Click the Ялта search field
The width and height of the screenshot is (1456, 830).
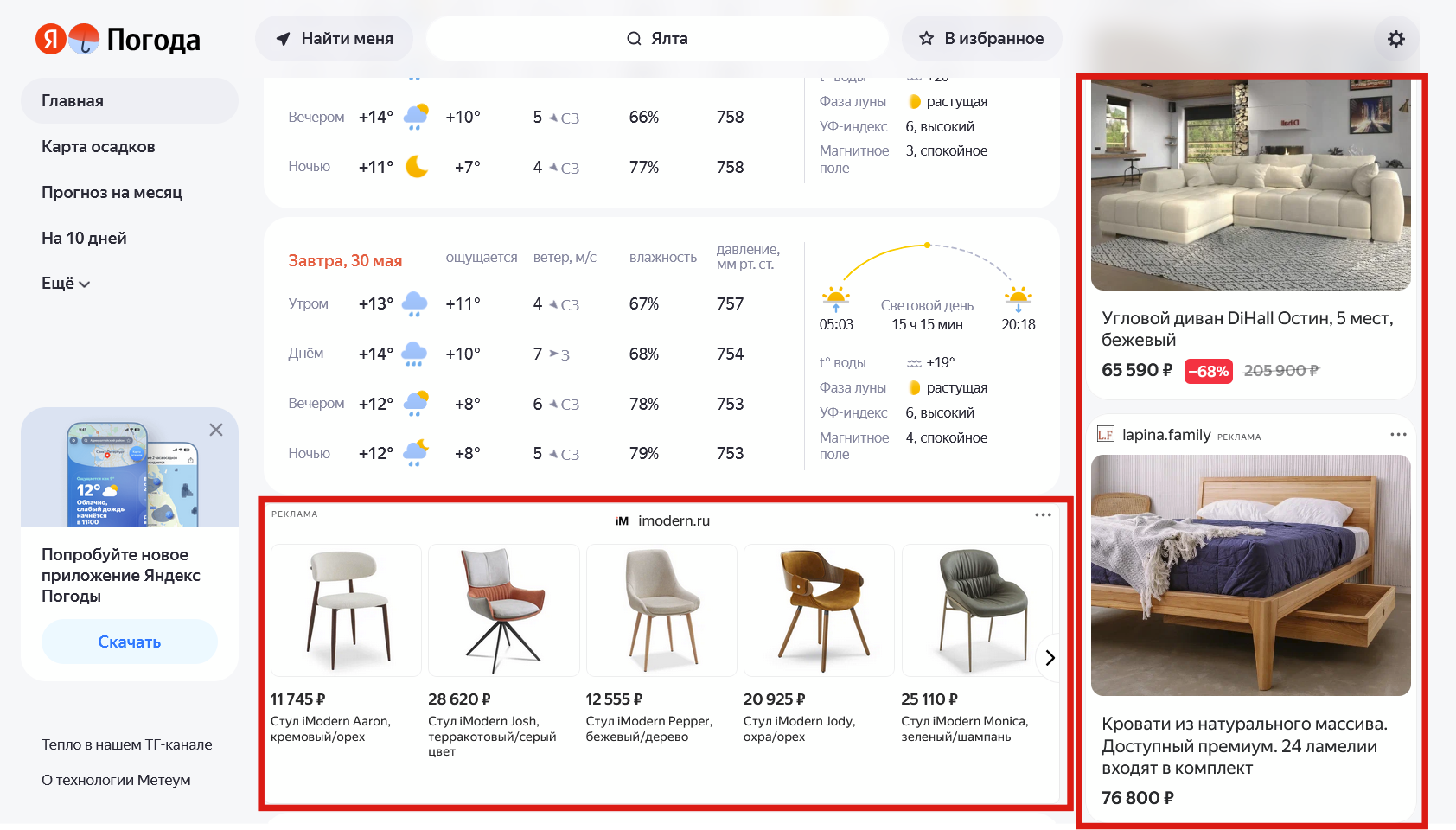click(x=657, y=39)
